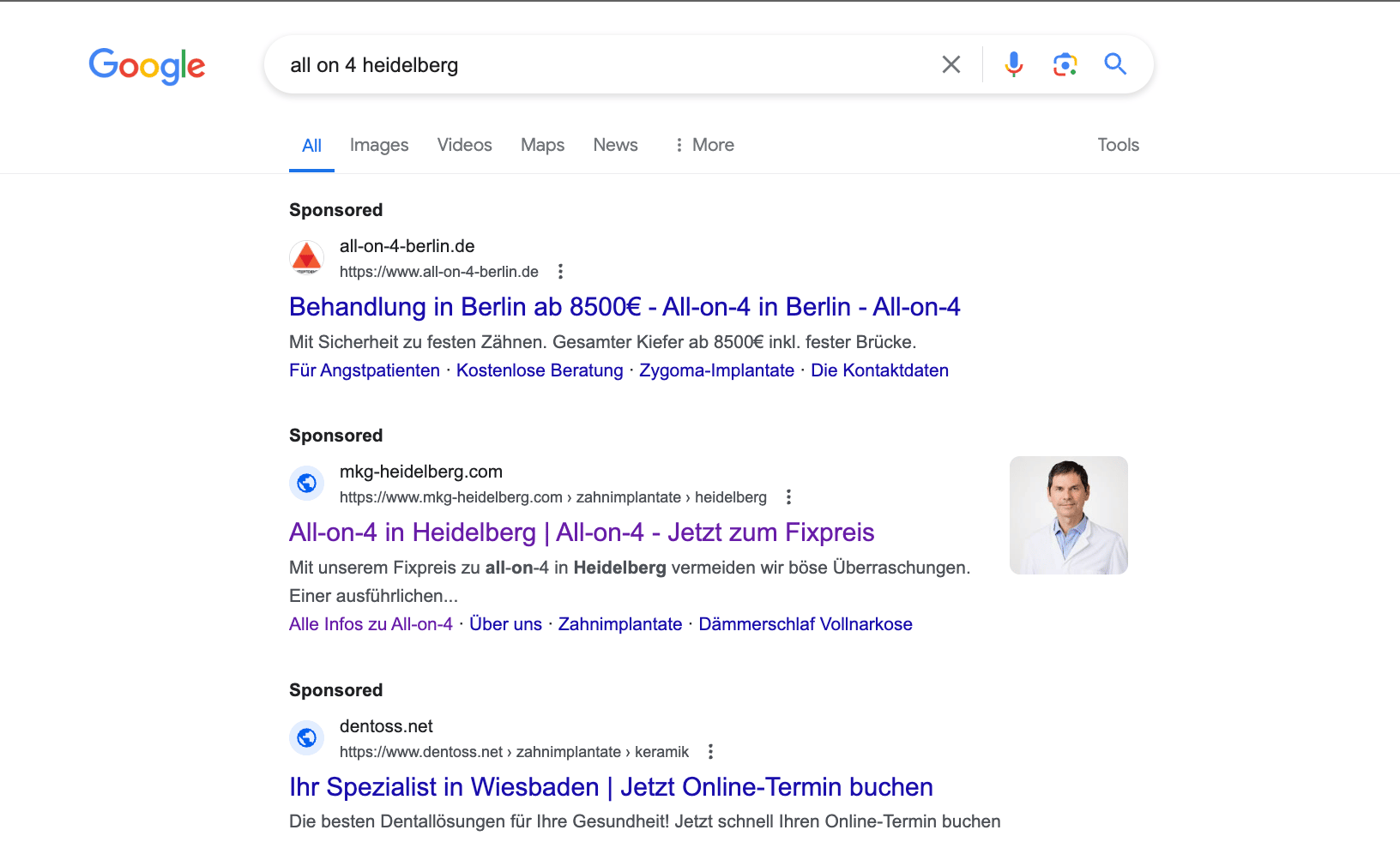Open Google Lens image search icon
This screenshot has width=1400, height=854.
(x=1065, y=64)
